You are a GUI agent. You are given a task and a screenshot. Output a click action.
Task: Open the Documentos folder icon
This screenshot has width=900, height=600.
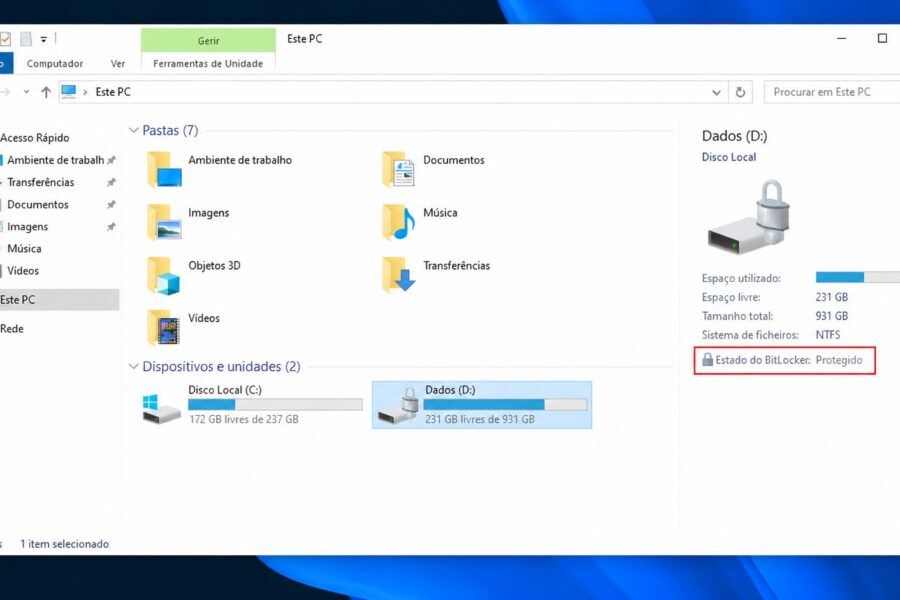pyautogui.click(x=399, y=169)
